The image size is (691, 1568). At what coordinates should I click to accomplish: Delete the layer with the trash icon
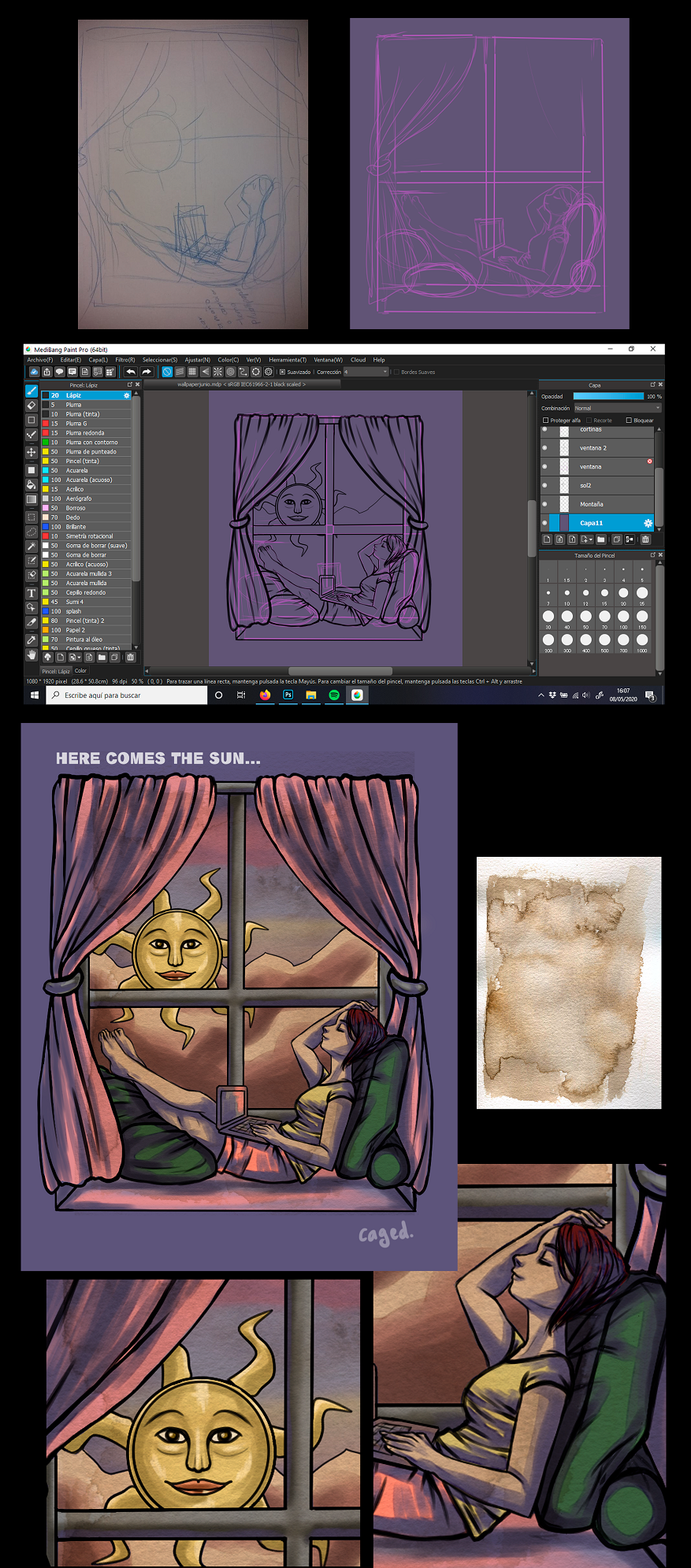pos(645,539)
